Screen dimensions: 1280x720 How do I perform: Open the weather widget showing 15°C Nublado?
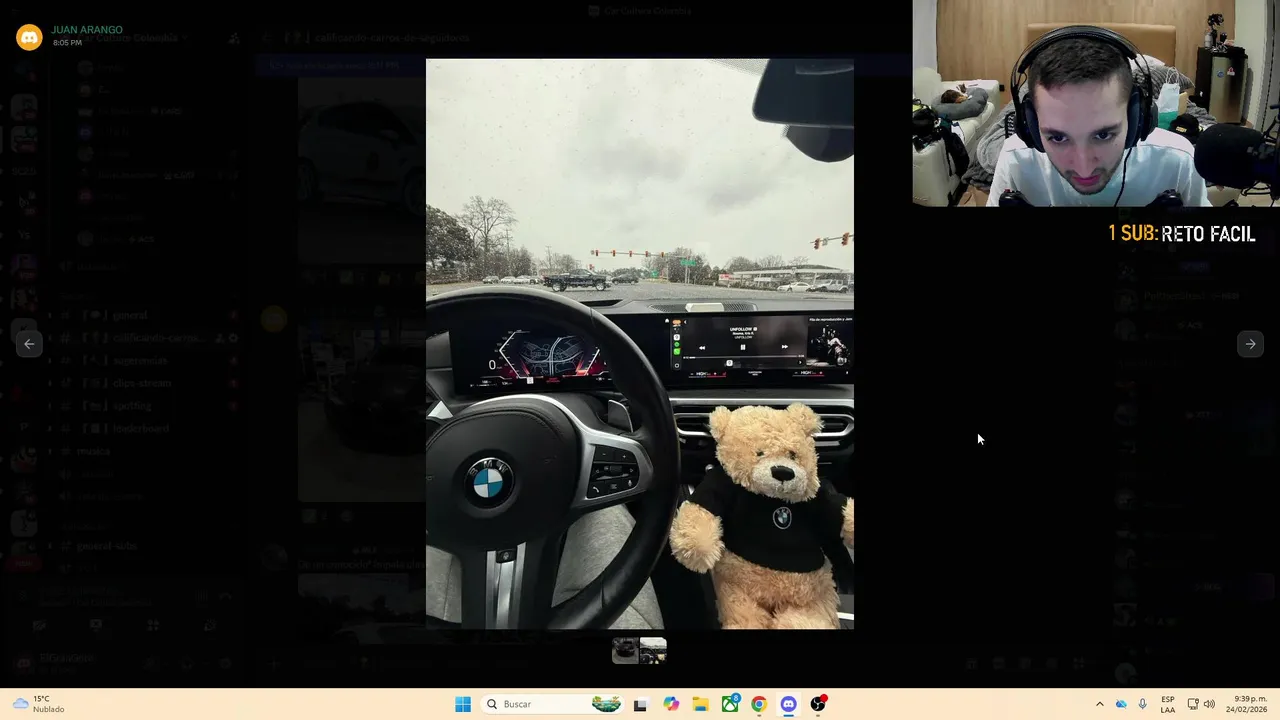coord(40,704)
